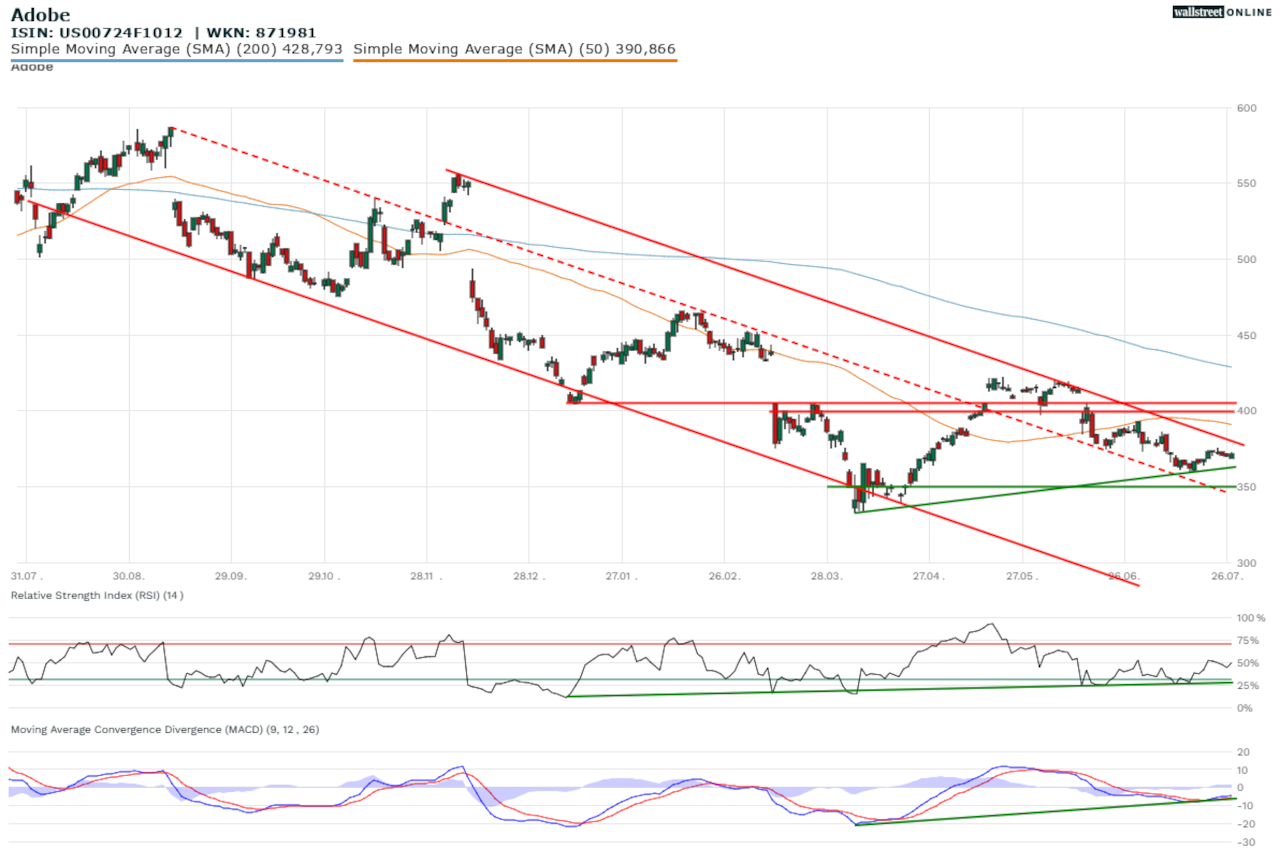This screenshot has width=1280, height=850.
Task: Click the 28.11. date label
Action: click(426, 577)
